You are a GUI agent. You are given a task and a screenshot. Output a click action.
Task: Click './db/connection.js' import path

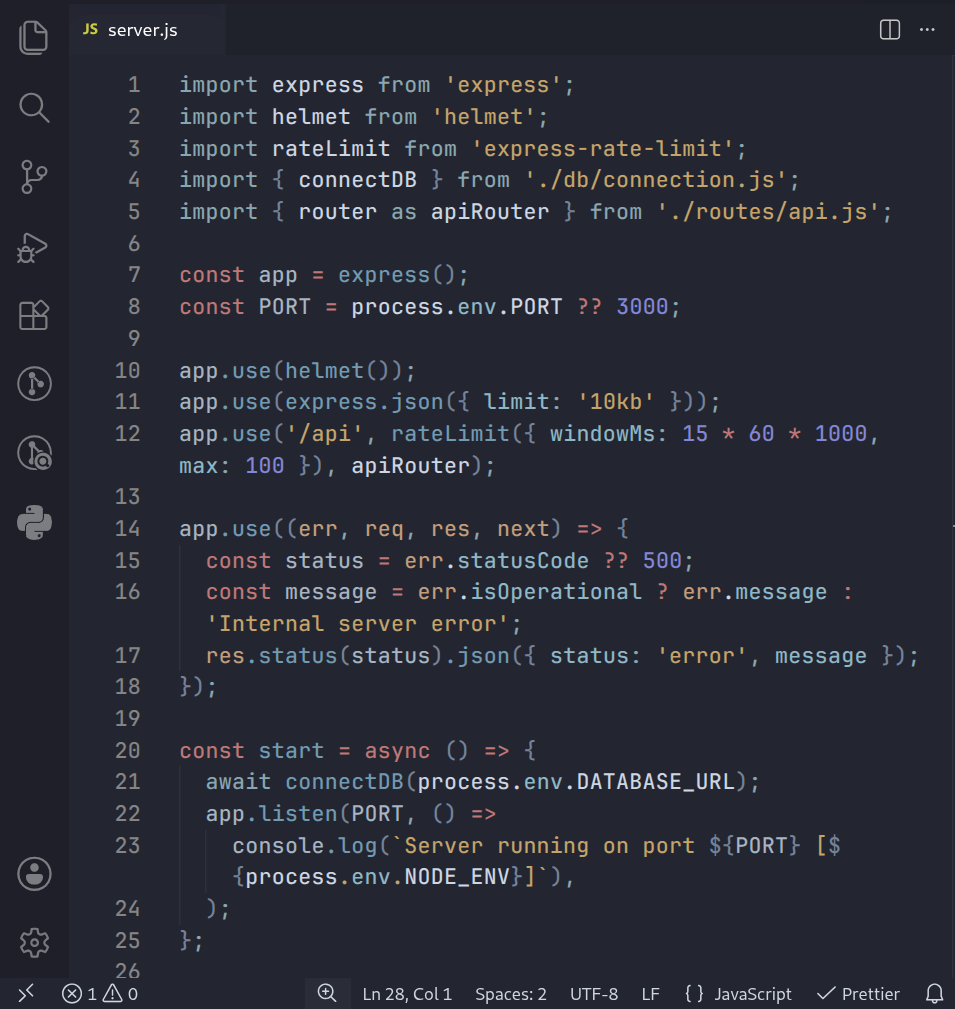tap(656, 180)
